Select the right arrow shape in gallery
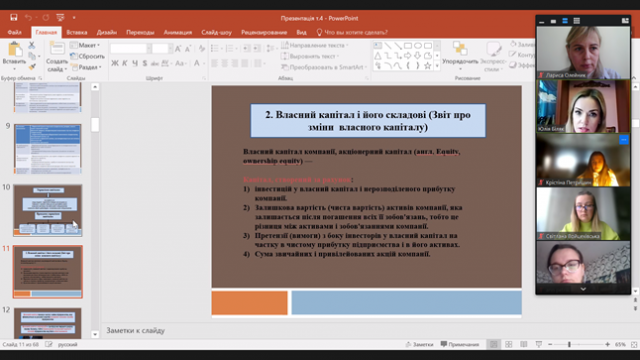 tap(408, 56)
